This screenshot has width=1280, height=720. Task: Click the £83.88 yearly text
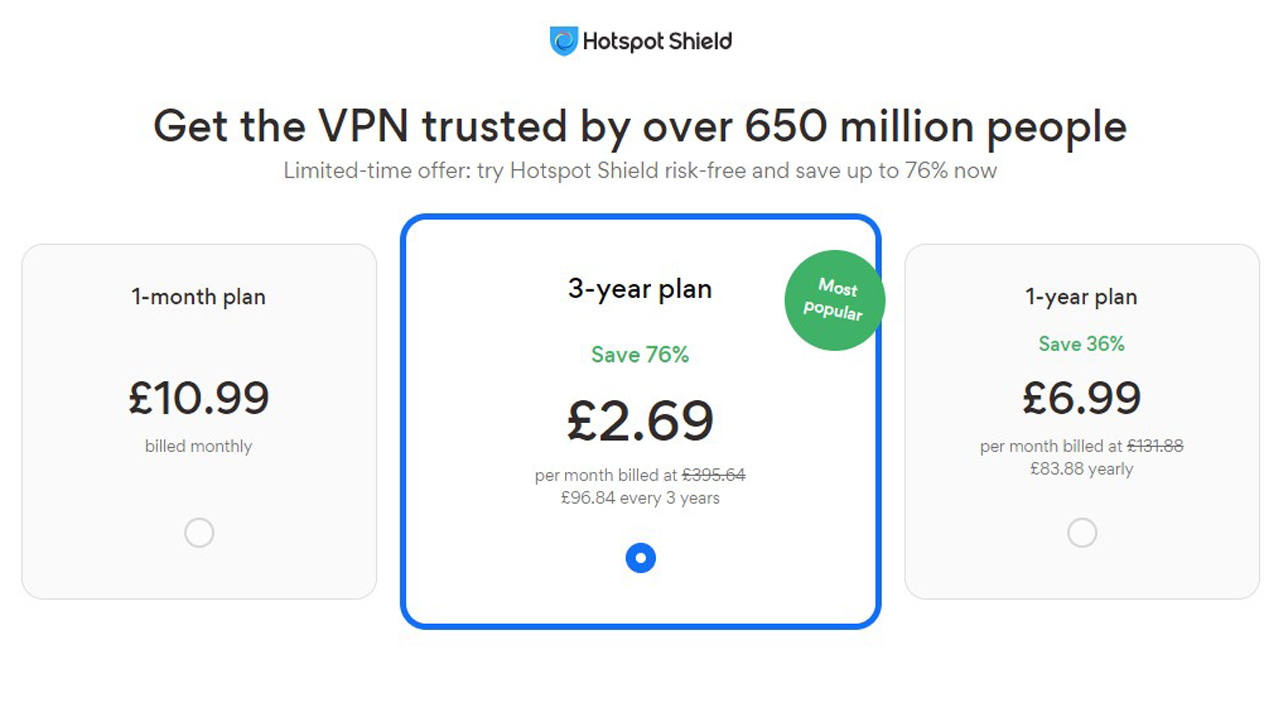pyautogui.click(x=1082, y=468)
